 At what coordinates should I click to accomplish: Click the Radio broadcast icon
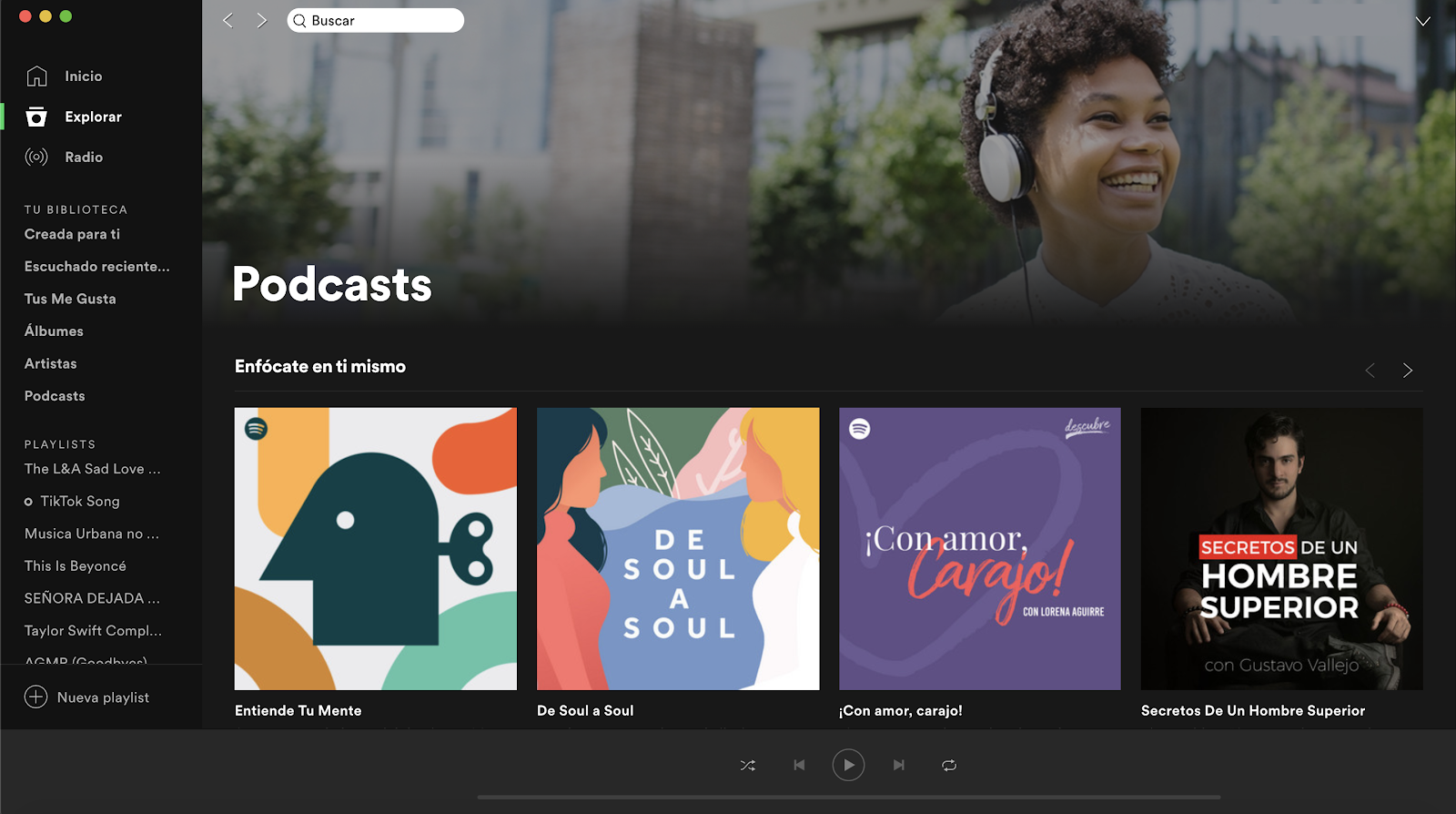coord(36,157)
